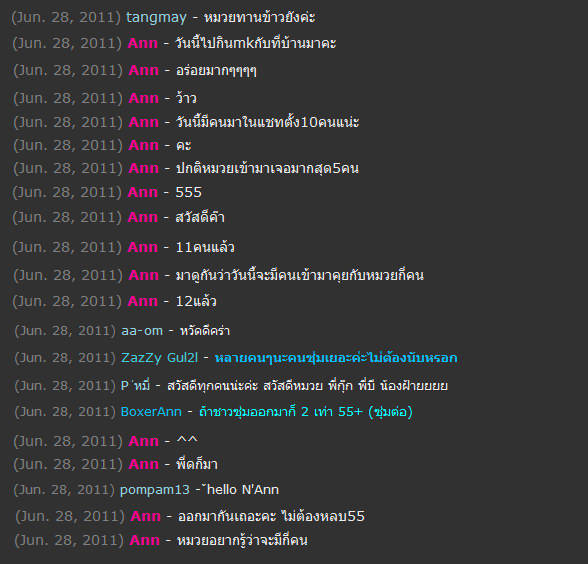The height and width of the screenshot is (564, 588).
Task: Click the message mentioning 10คน in chat
Action: (x=267, y=122)
